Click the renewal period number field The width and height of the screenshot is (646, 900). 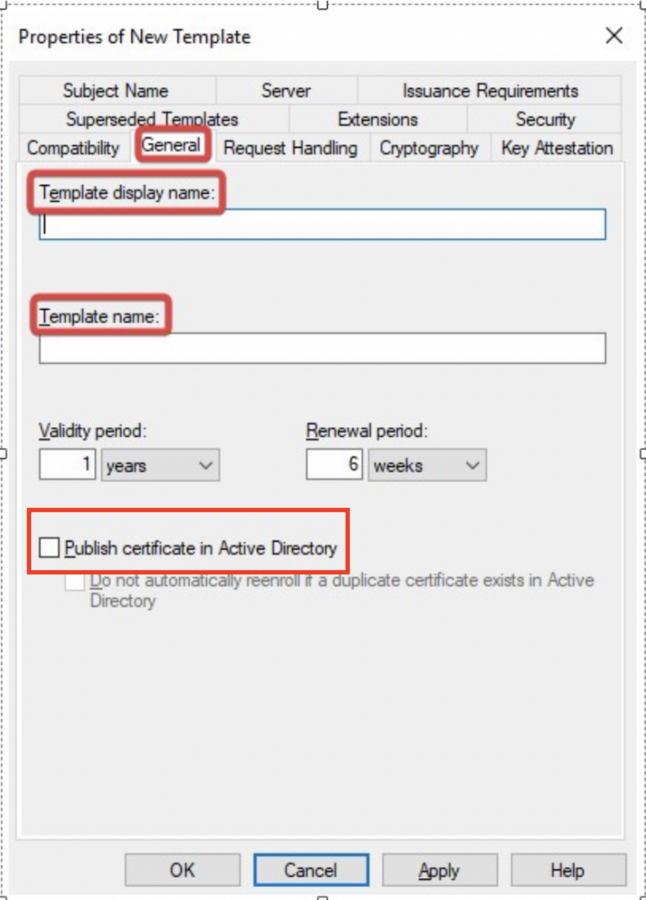334,465
